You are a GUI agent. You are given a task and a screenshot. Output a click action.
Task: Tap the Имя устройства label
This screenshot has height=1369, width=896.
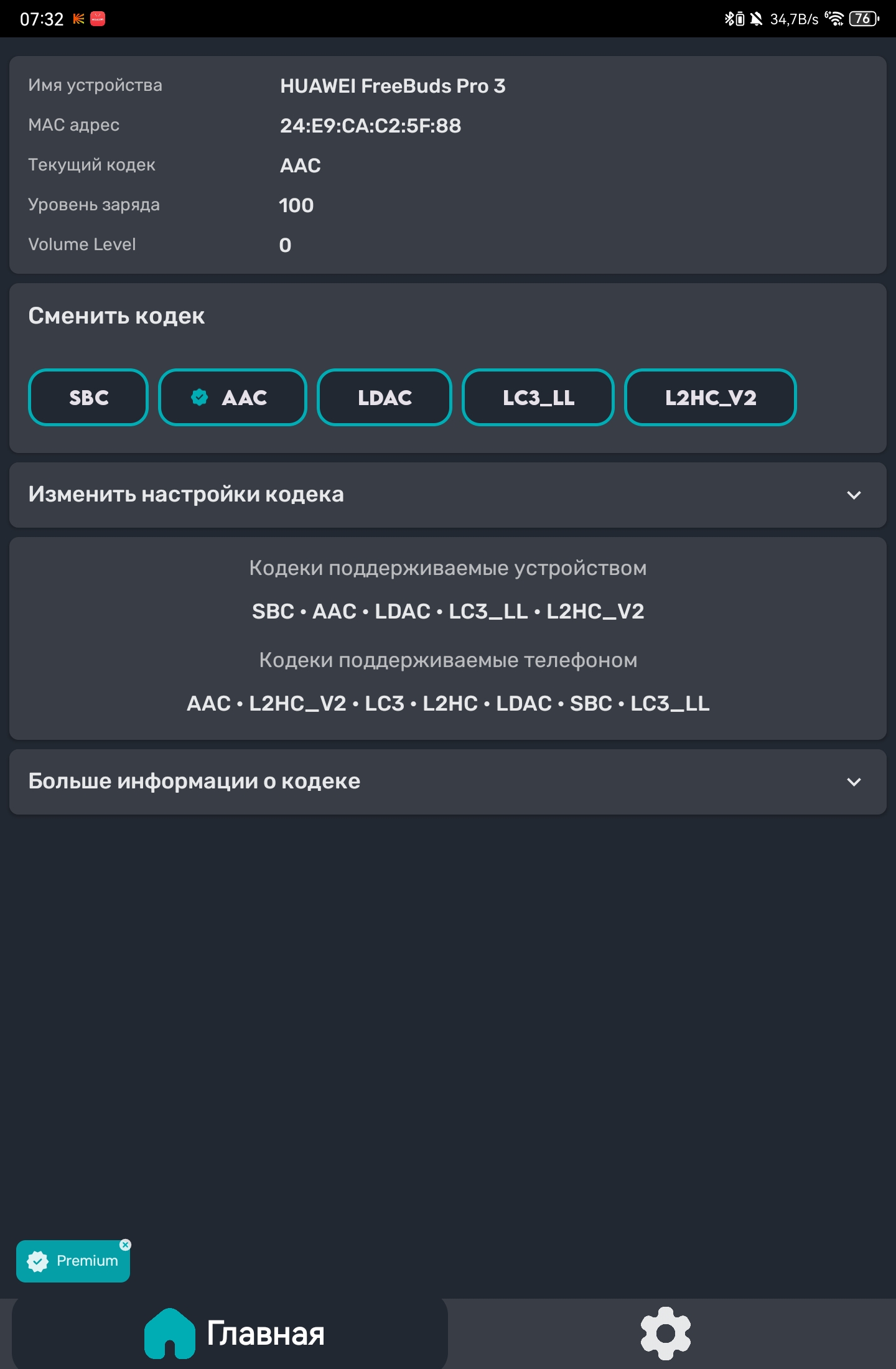[95, 85]
